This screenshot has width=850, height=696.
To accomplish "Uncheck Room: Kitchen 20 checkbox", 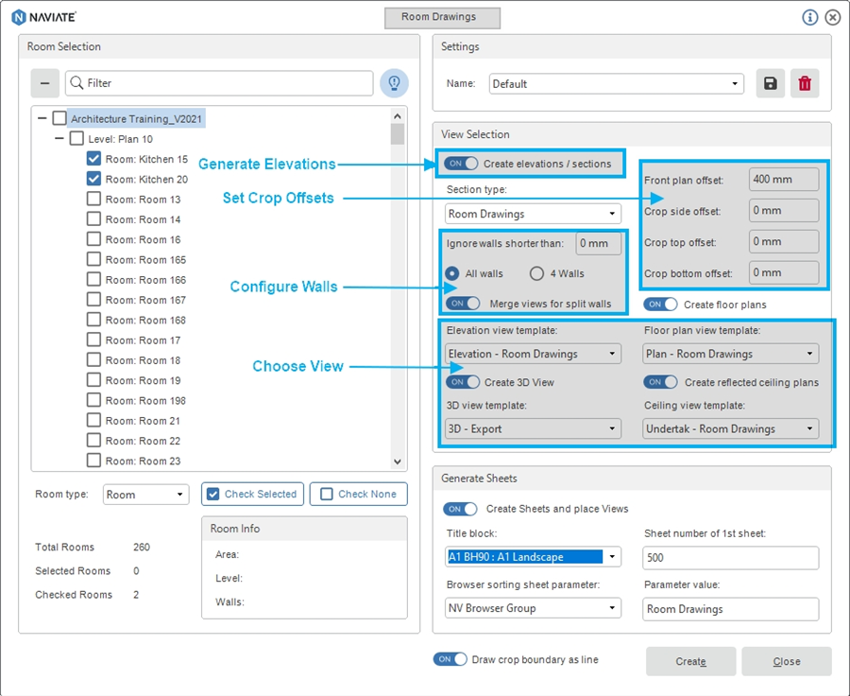I will point(94,178).
